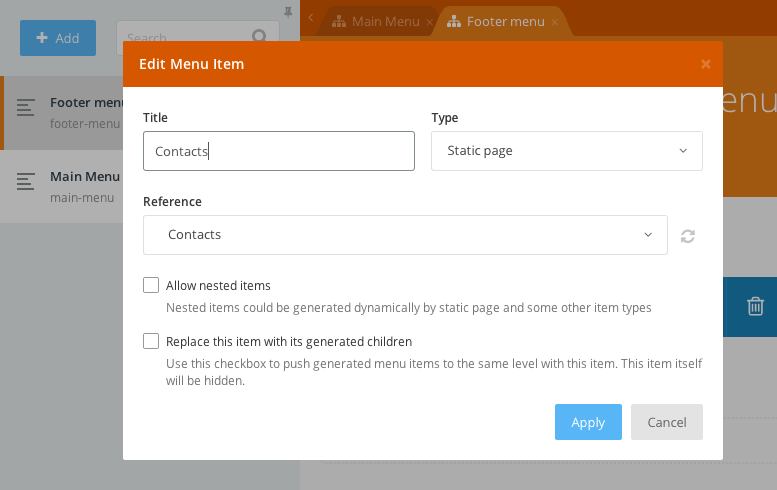The image size is (777, 490).
Task: Select the Footer menu tab
Action: (496, 21)
